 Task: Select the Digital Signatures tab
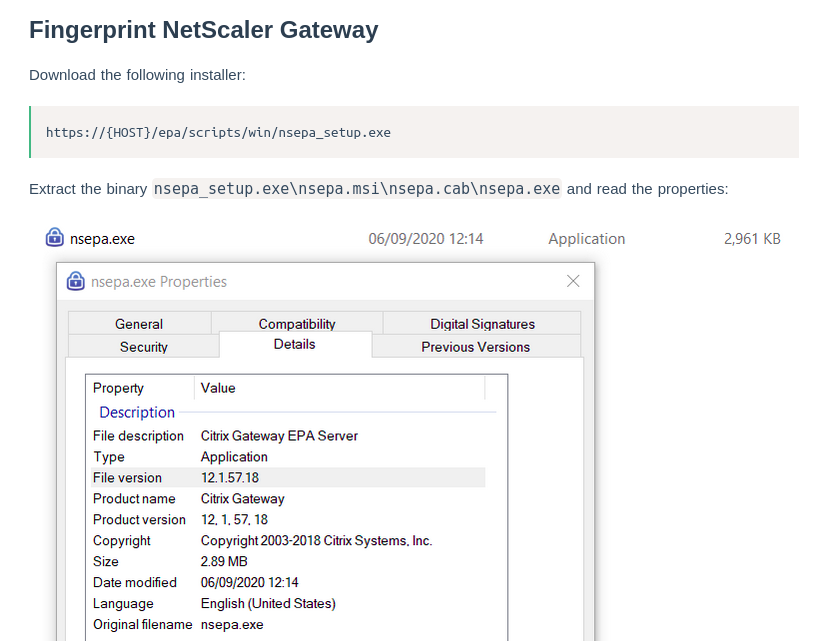(482, 324)
